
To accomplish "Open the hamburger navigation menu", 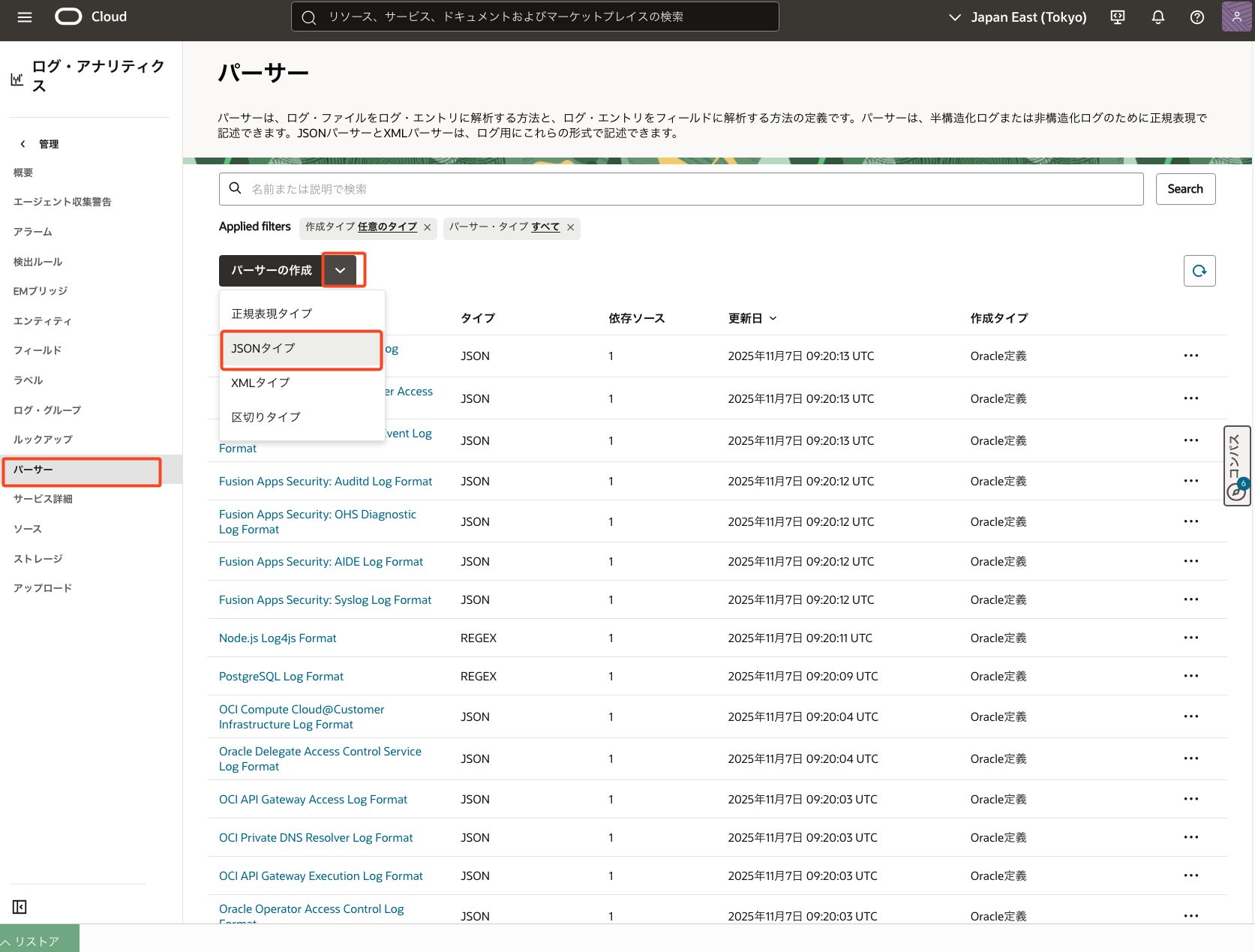I will (x=25, y=17).
